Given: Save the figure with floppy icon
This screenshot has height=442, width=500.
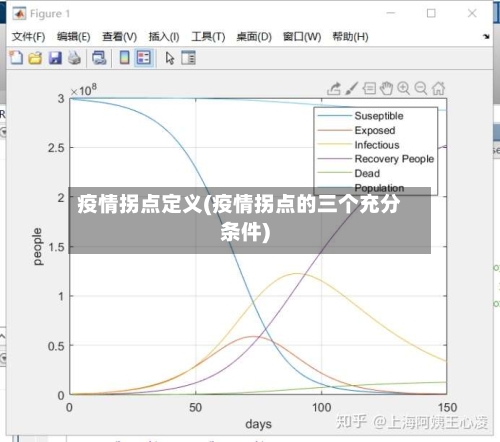Looking at the screenshot, I should point(55,58).
